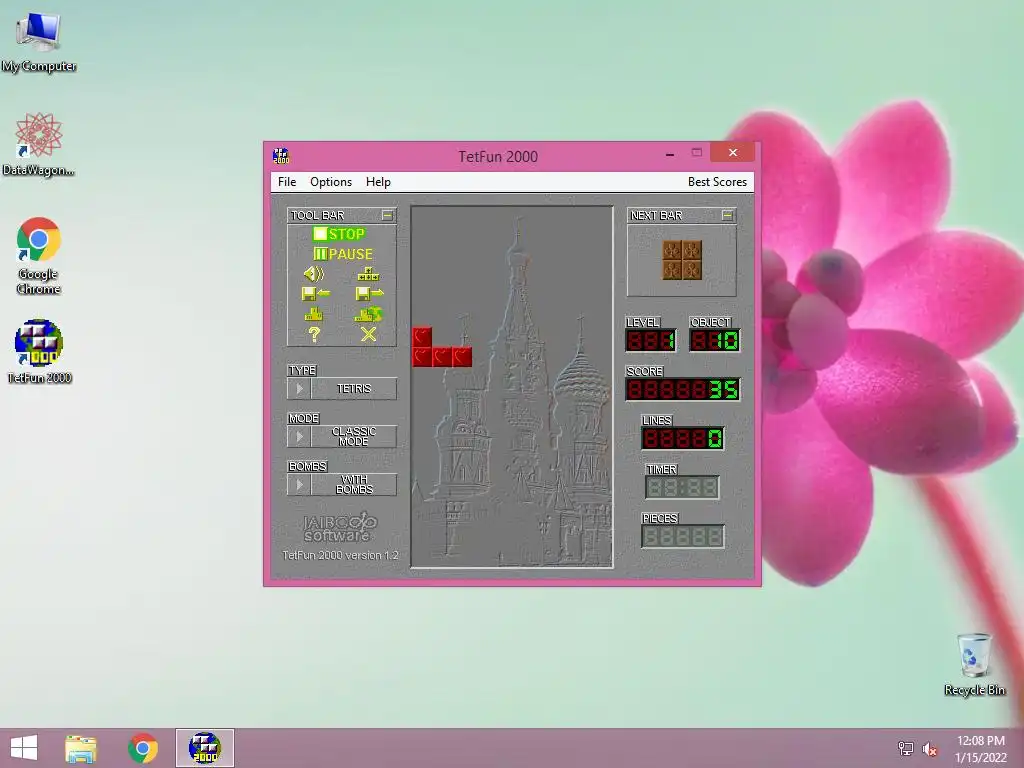Click the SCORE display showing 35
Screen dimensions: 1024x768
point(682,390)
